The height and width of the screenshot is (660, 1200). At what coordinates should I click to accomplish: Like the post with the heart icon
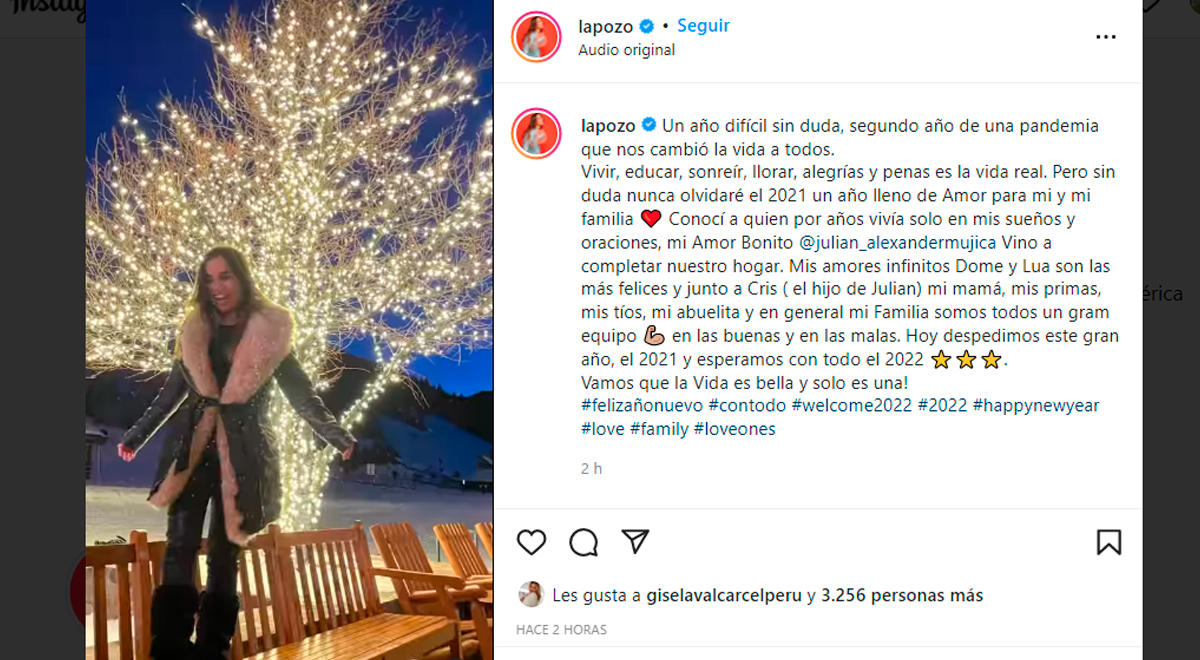(x=531, y=542)
